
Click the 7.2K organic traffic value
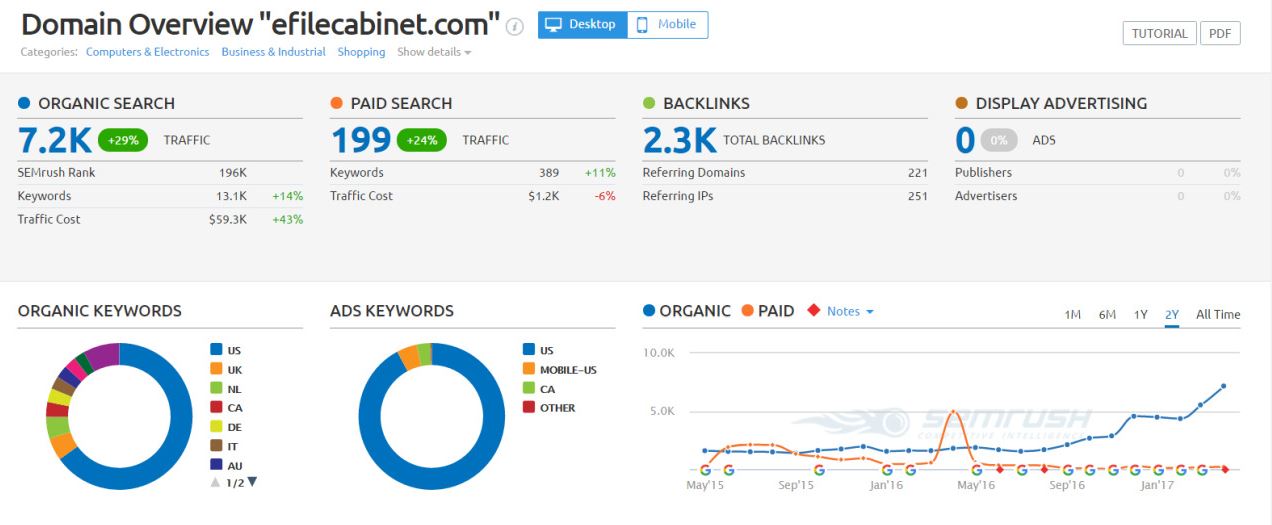tap(55, 140)
